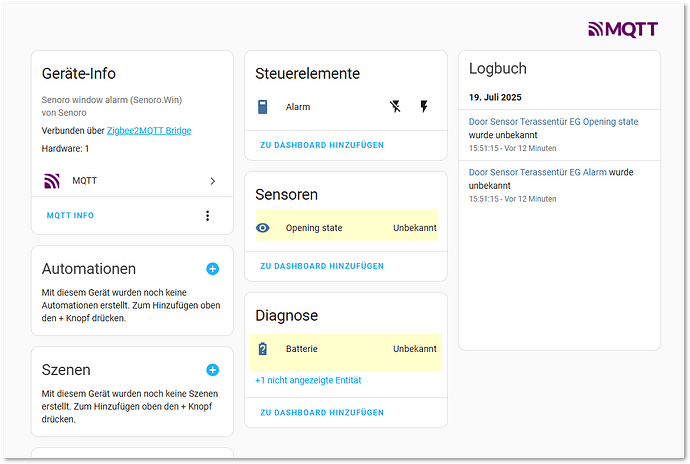Expand MQTT integration row chevron
The width and height of the screenshot is (690, 464).
[212, 181]
